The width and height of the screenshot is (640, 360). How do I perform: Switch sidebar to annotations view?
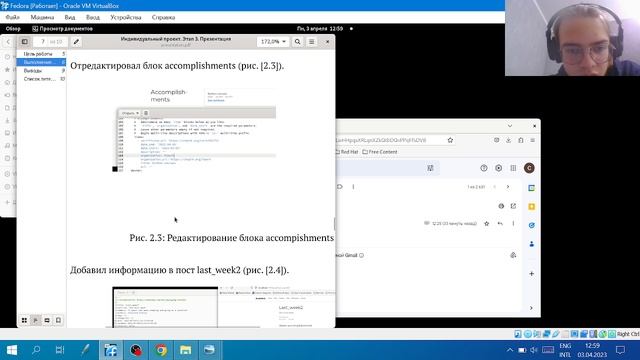click(x=47, y=320)
